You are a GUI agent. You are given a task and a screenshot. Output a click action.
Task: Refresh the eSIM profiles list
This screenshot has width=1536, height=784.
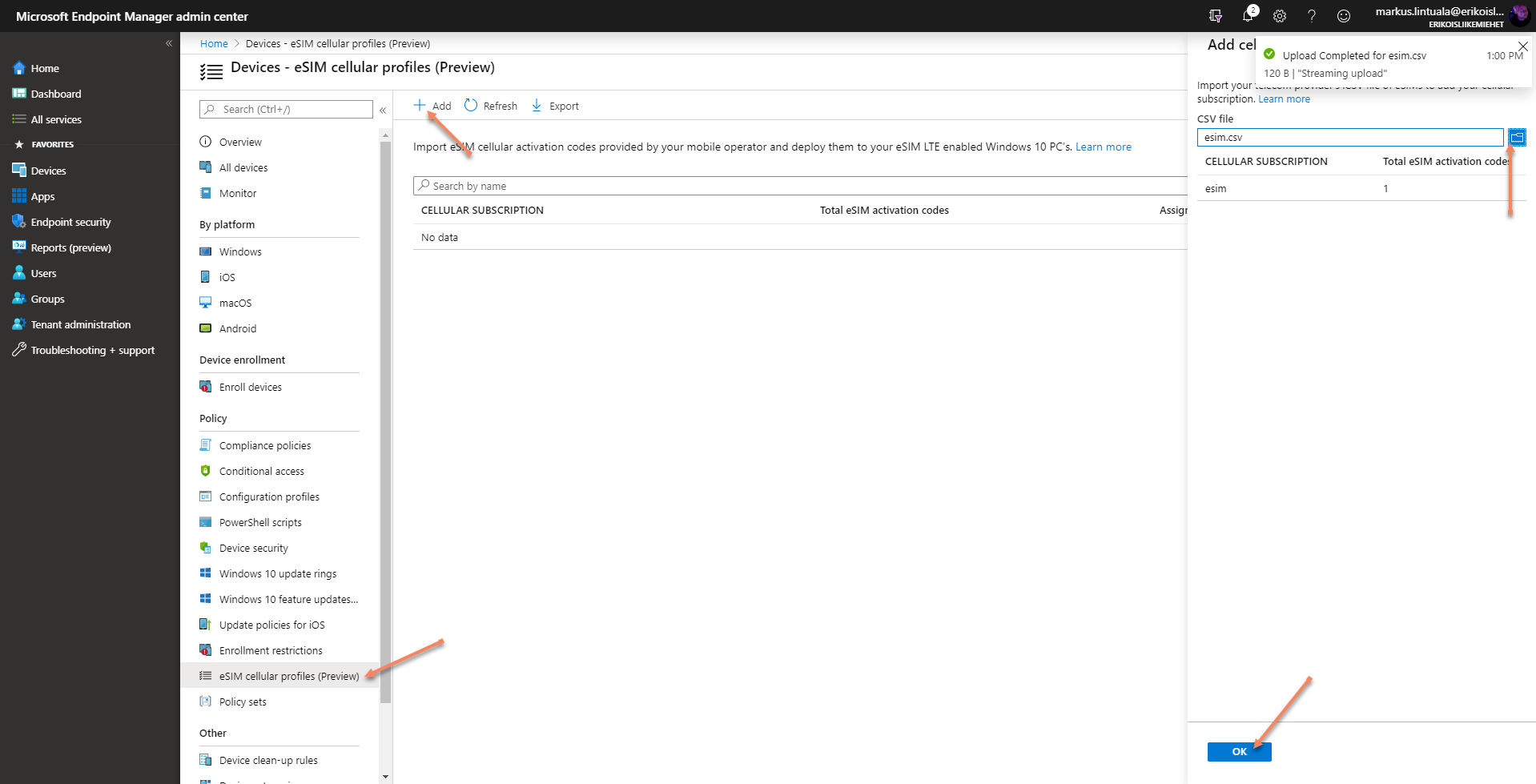[490, 105]
